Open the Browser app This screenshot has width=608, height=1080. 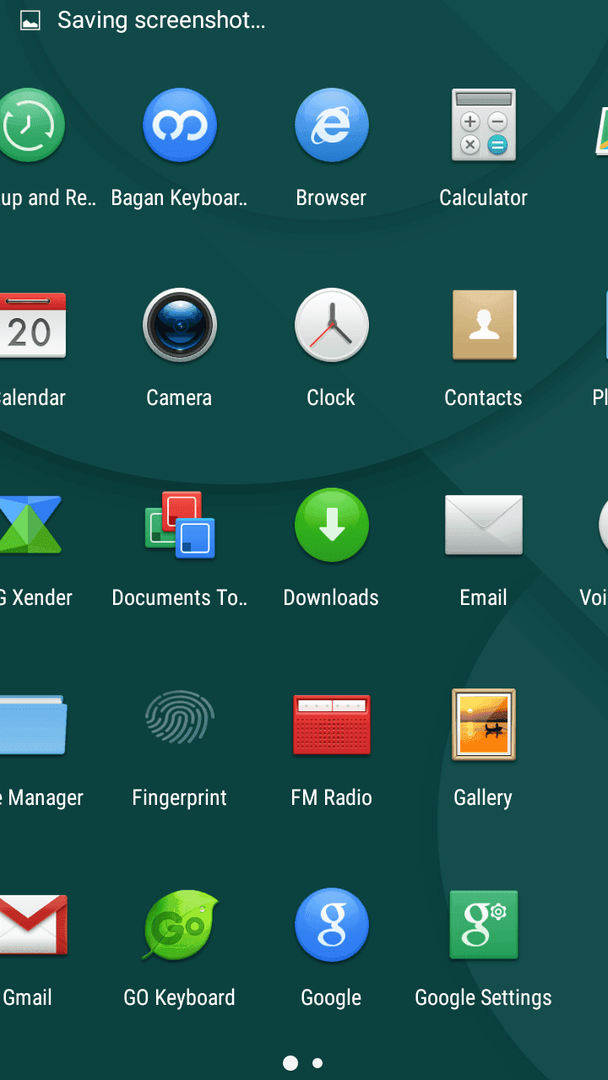(331, 125)
